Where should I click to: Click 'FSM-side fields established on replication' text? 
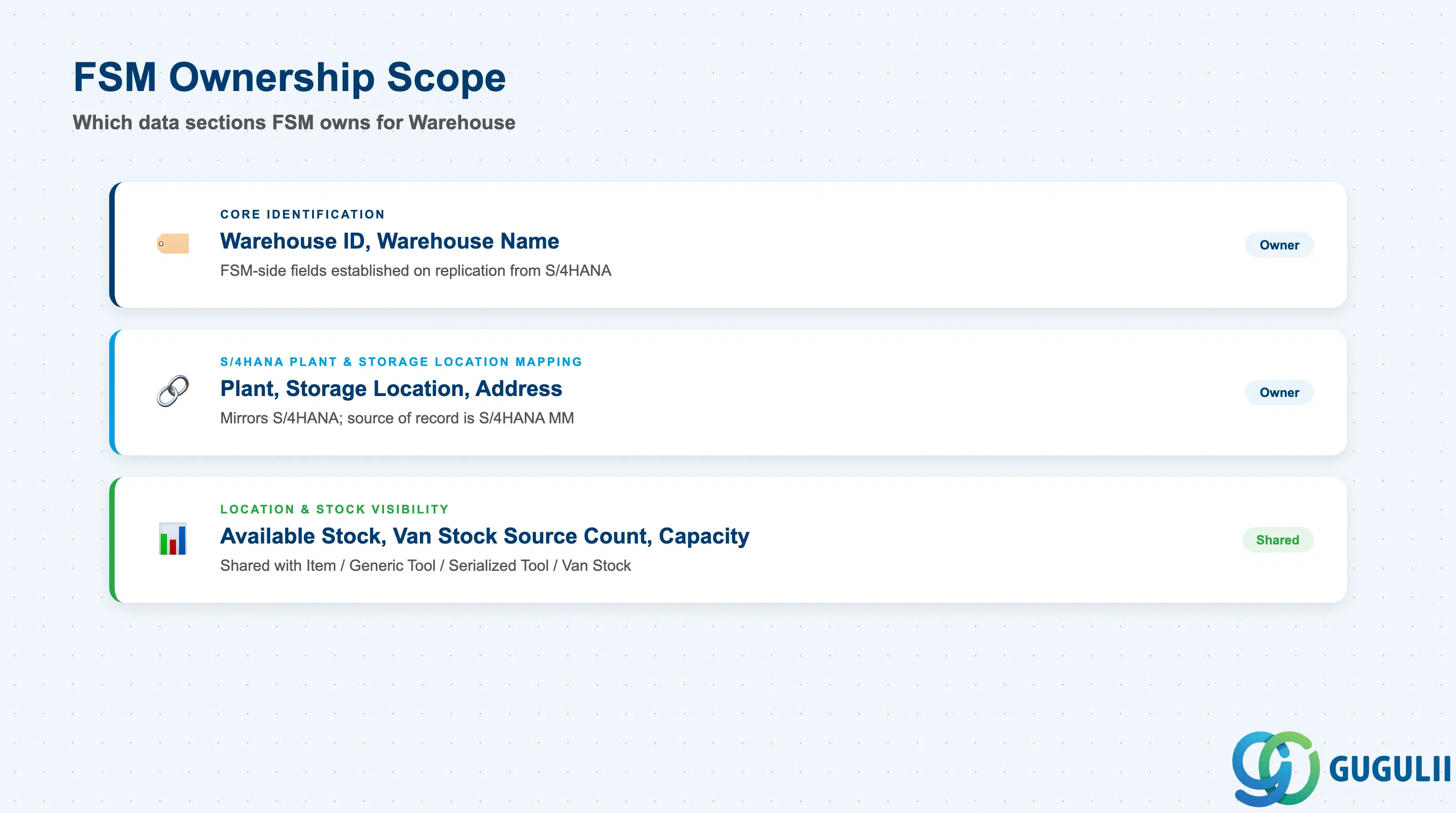[415, 271]
